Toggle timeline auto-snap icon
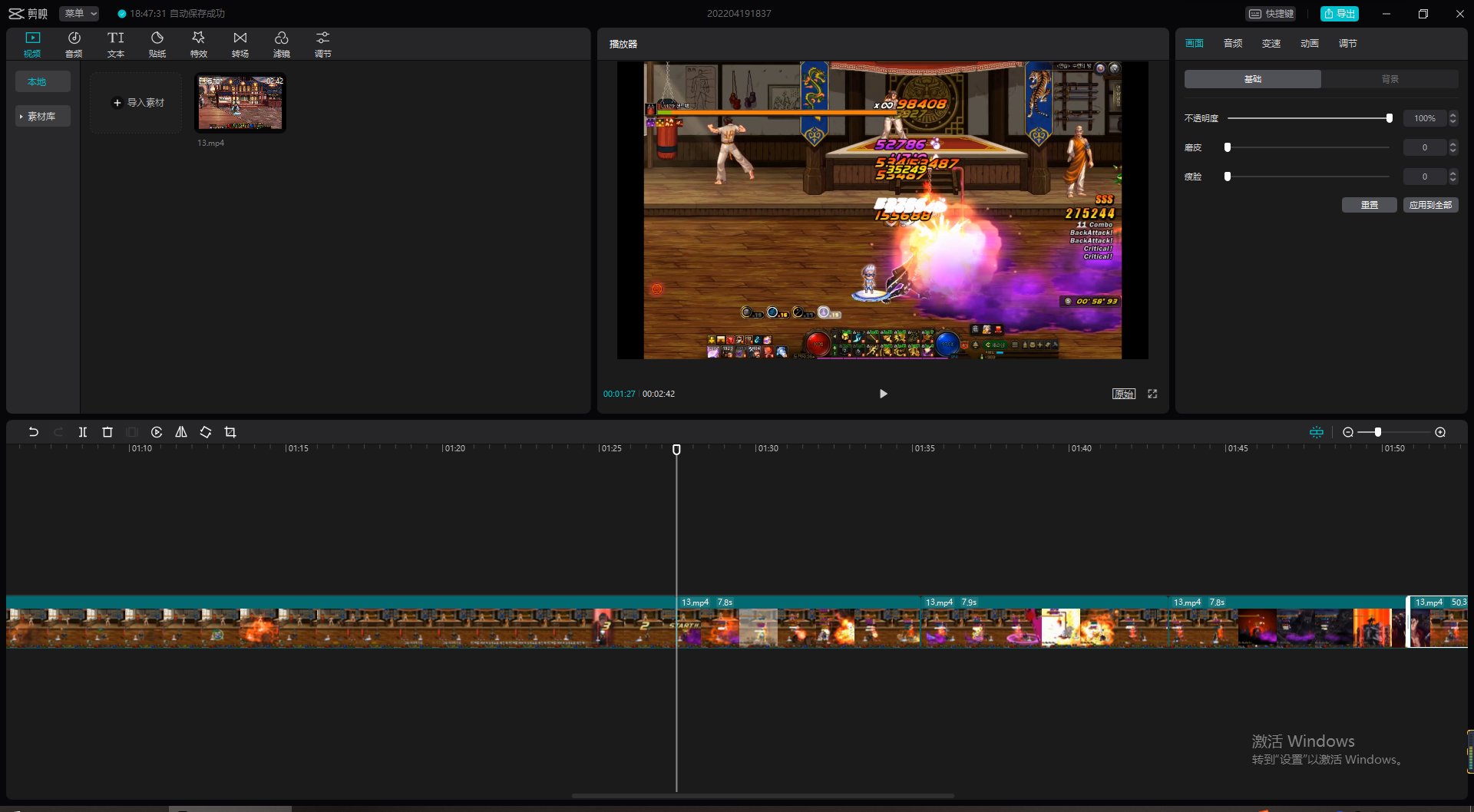The image size is (1474, 812). pyautogui.click(x=1317, y=432)
